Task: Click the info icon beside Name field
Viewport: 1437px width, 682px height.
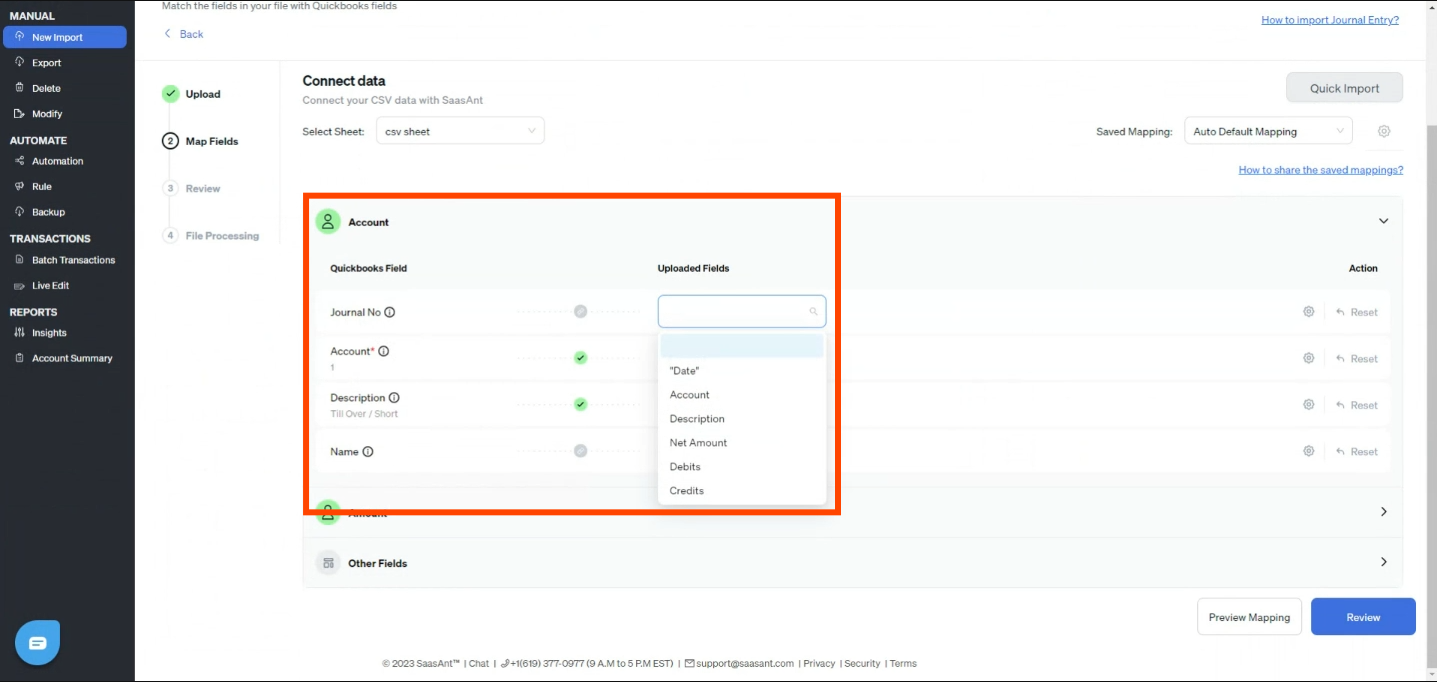Action: pyautogui.click(x=368, y=452)
